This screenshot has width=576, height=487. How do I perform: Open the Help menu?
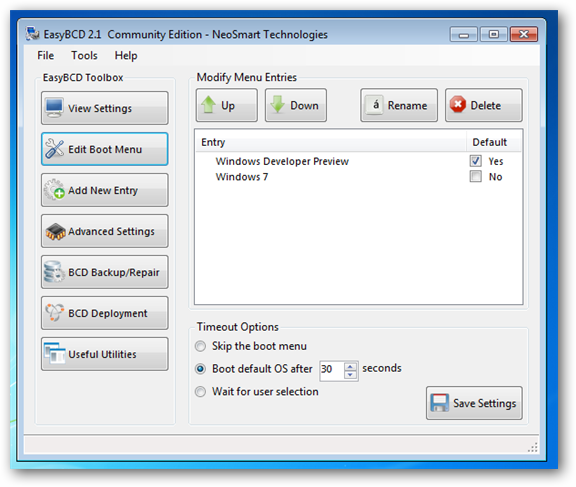pos(126,55)
